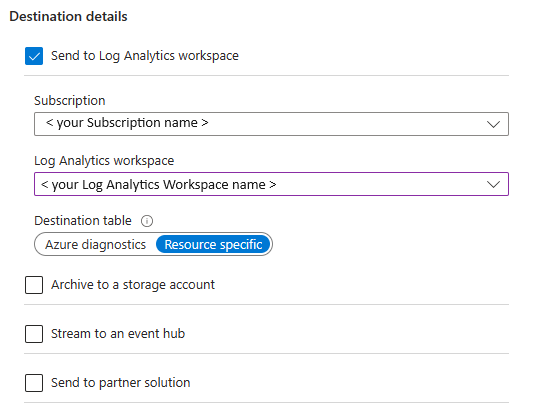Enable the Archive to a storage account checkbox
This screenshot has width=533, height=410.
pyautogui.click(x=34, y=285)
